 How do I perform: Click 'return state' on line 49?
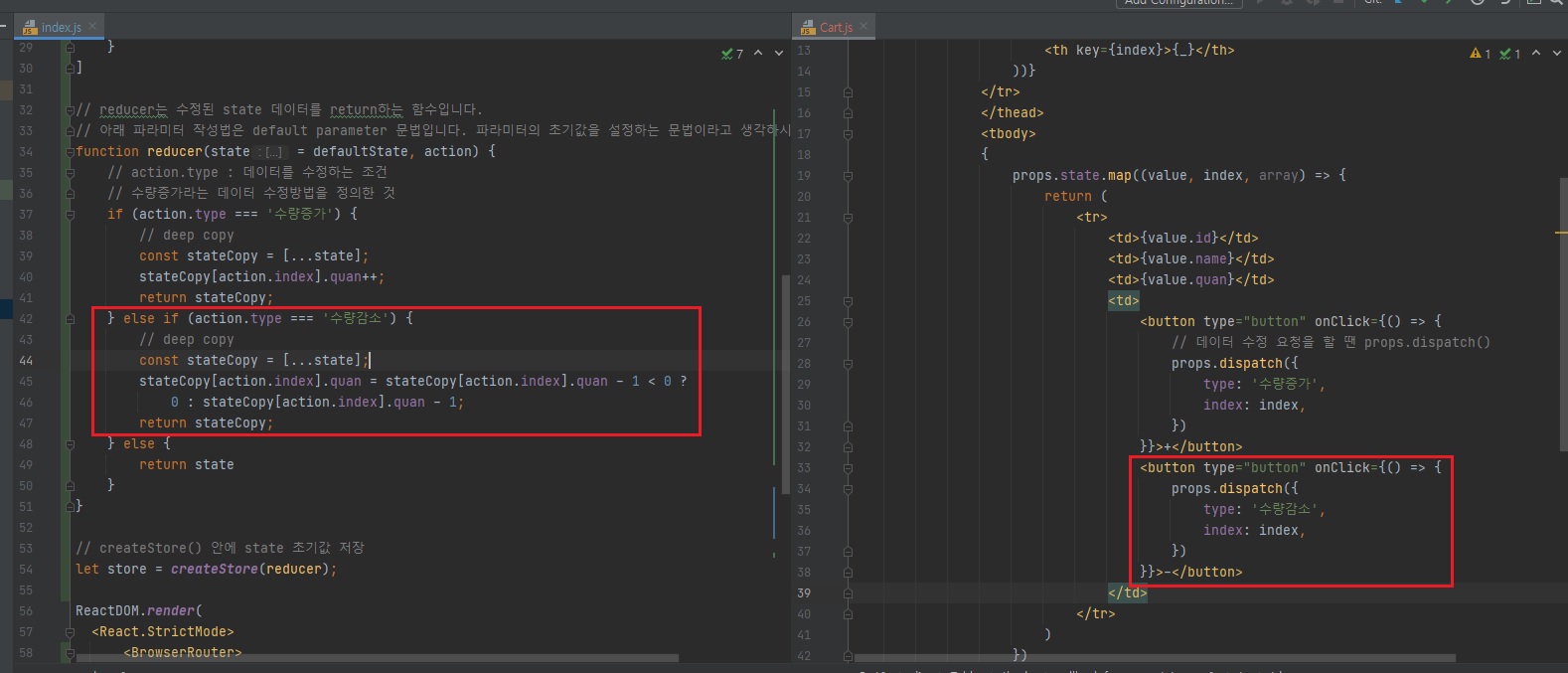click(187, 465)
